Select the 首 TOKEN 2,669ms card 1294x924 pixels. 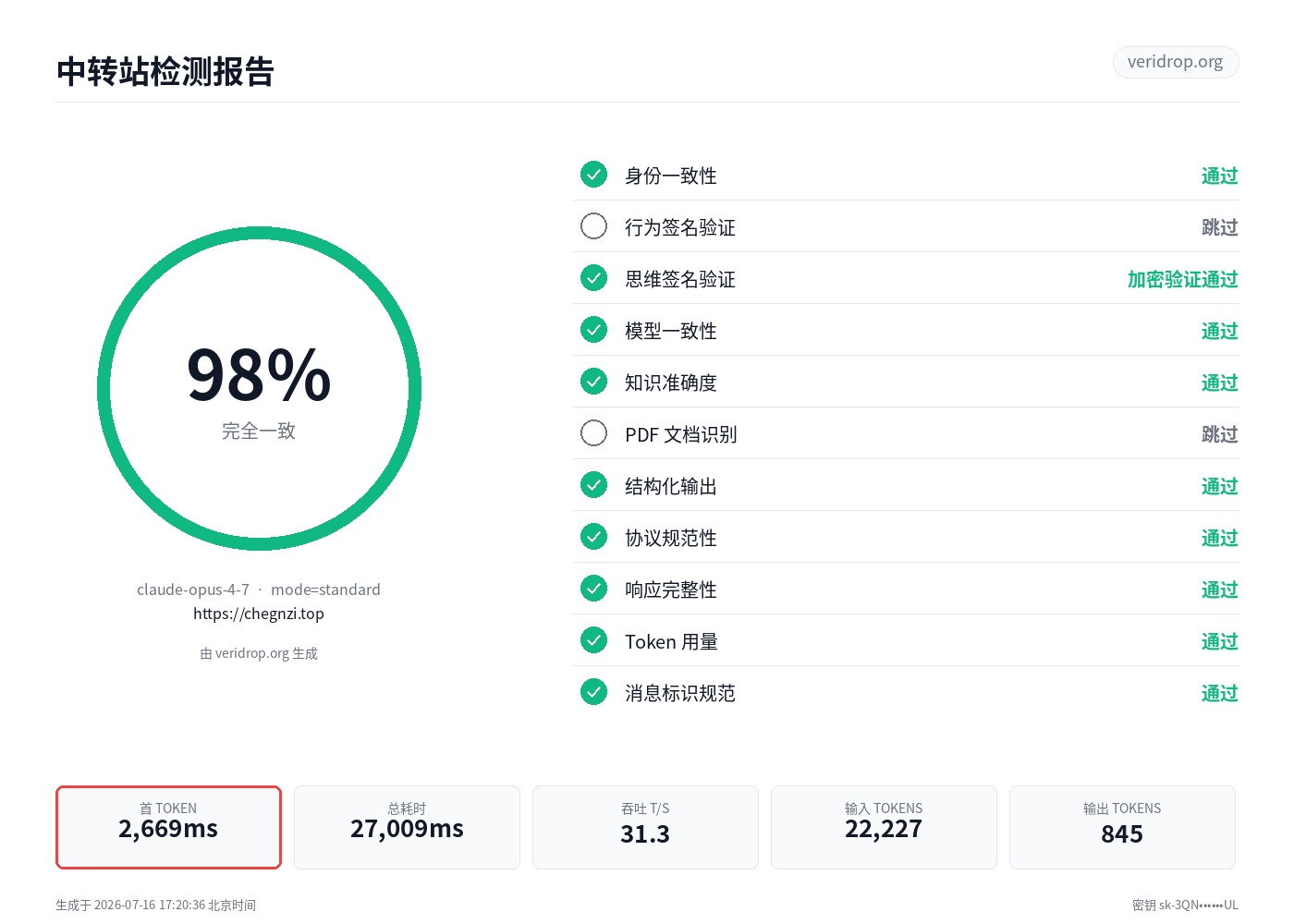tap(168, 827)
